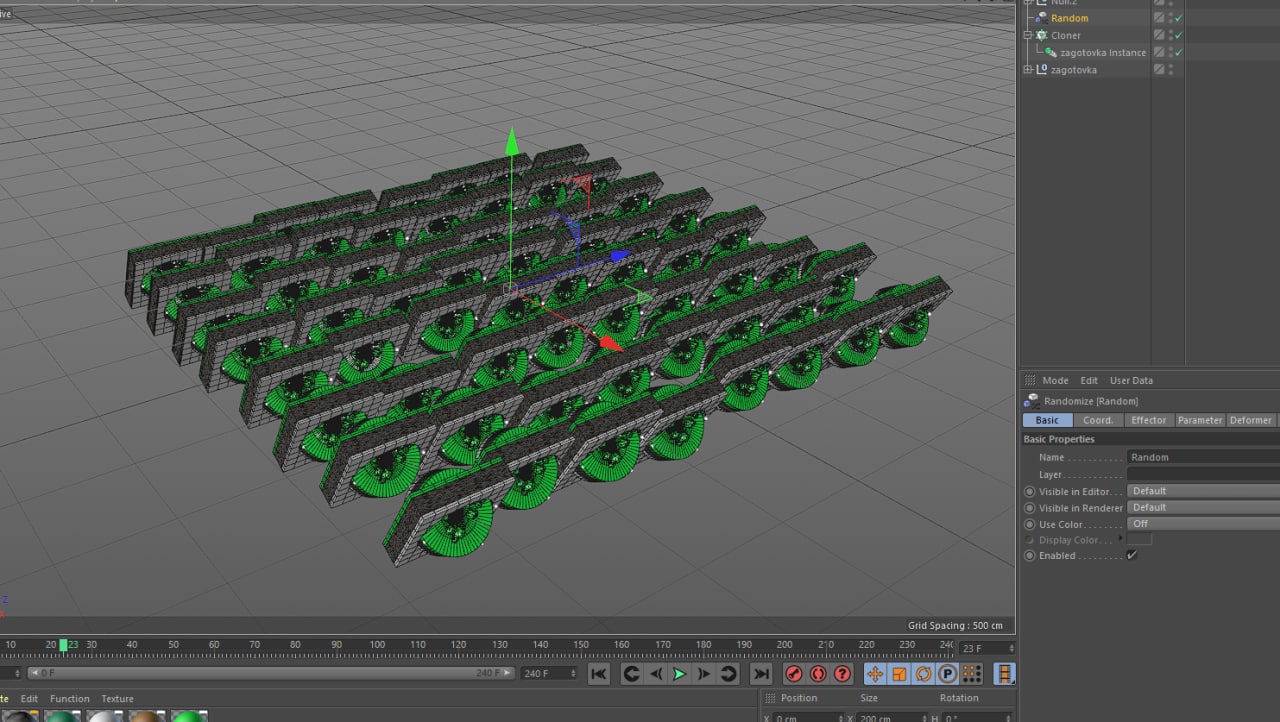Toggle Random visibility dots
Image resolution: width=1280 pixels, height=722 pixels.
click(x=1170, y=18)
